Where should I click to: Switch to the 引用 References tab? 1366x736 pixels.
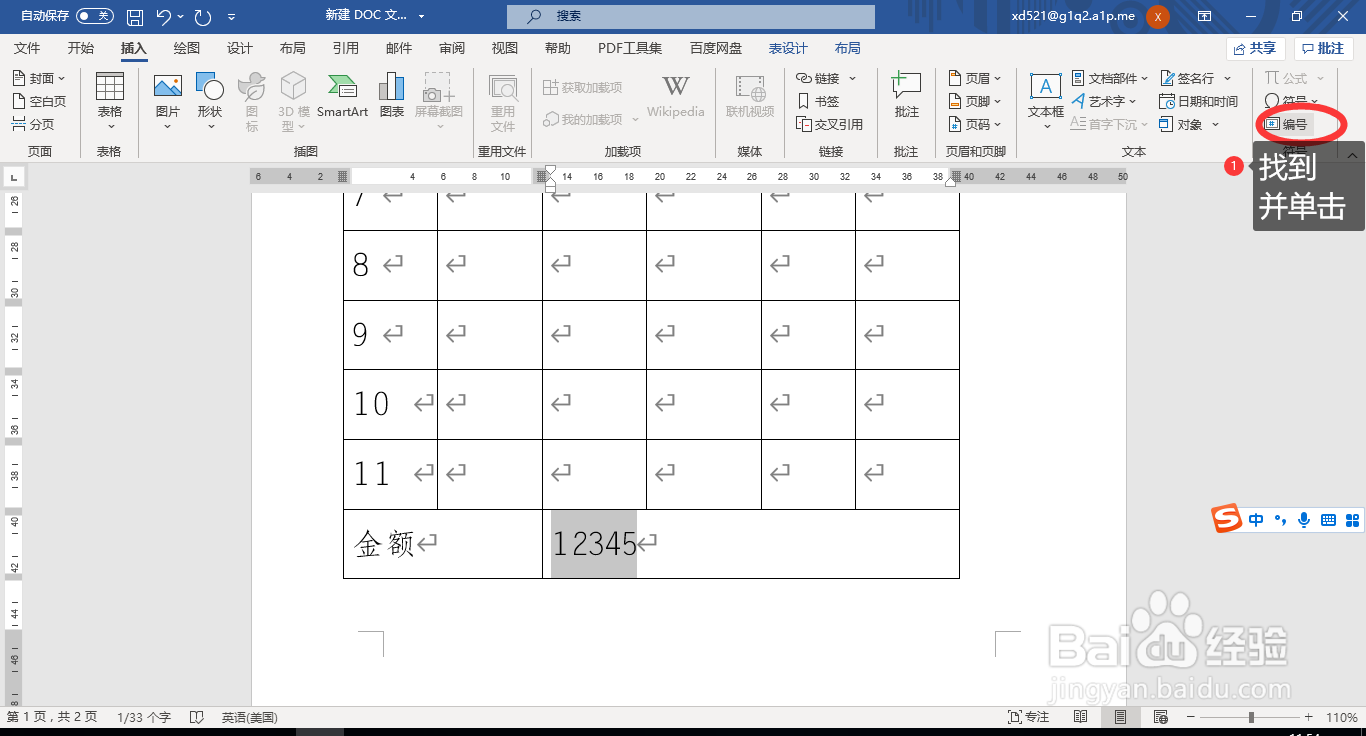(346, 48)
